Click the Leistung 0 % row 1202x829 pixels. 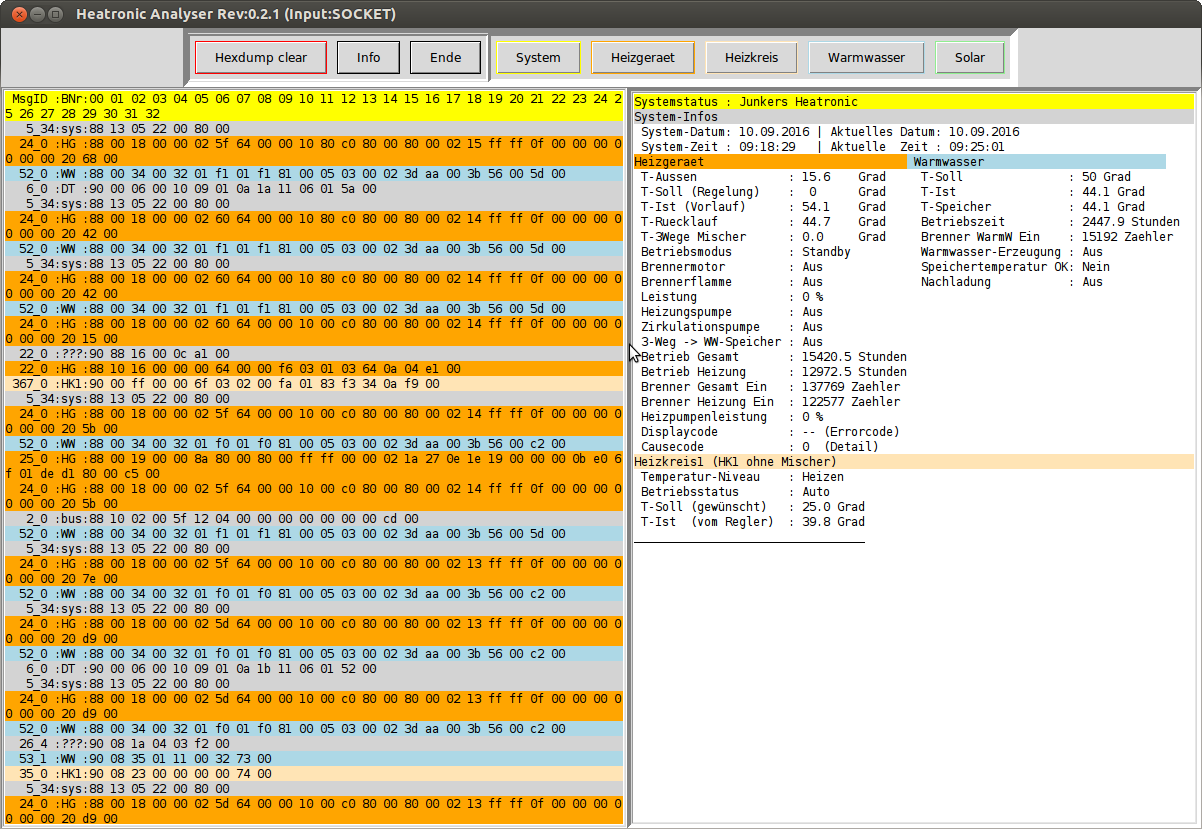point(732,297)
